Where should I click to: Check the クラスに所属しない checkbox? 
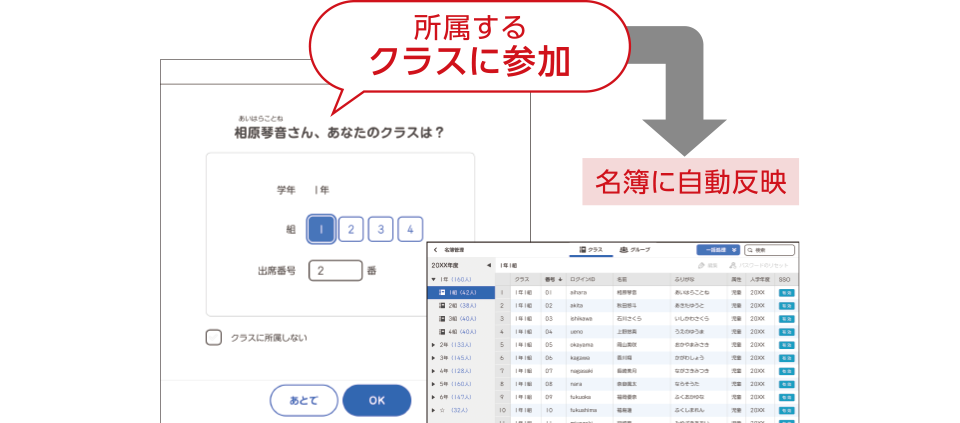point(214,338)
